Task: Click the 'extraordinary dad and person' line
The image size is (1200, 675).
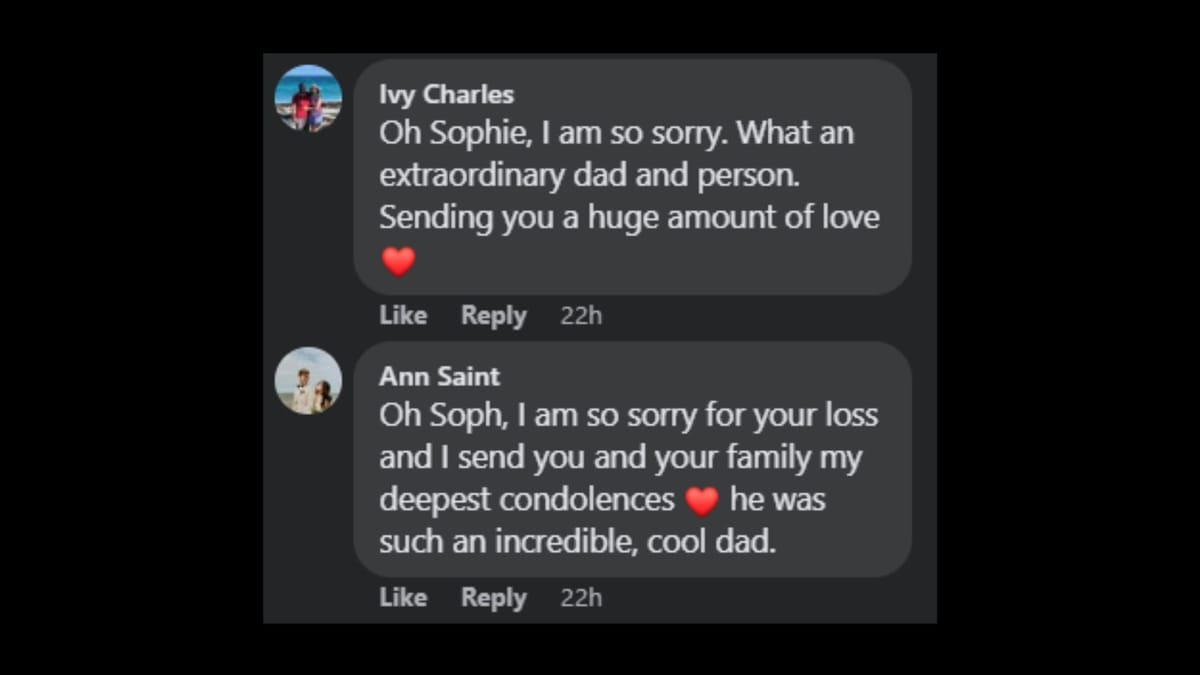Action: [591, 176]
